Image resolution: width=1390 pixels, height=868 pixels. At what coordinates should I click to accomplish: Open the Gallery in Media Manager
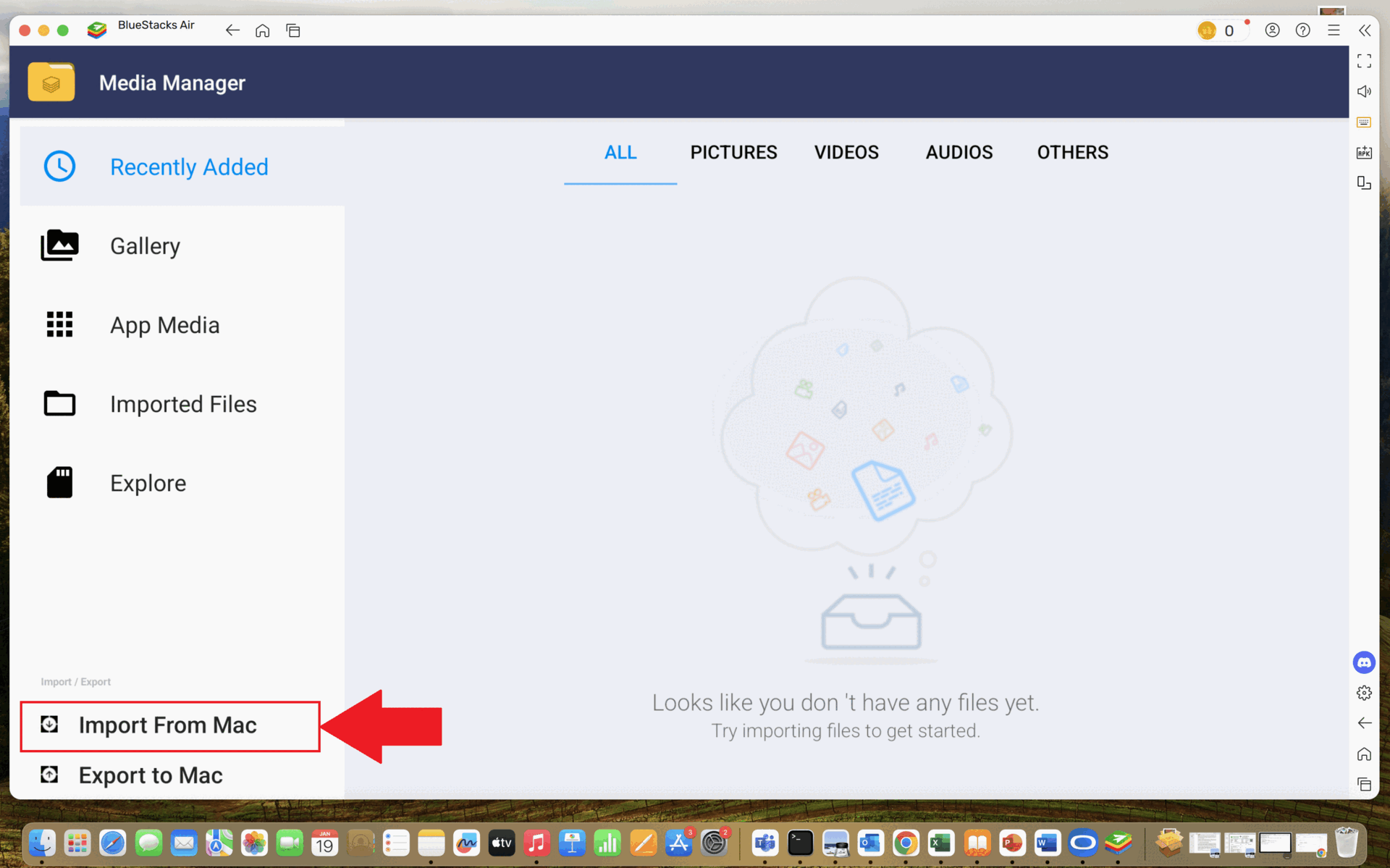145,245
